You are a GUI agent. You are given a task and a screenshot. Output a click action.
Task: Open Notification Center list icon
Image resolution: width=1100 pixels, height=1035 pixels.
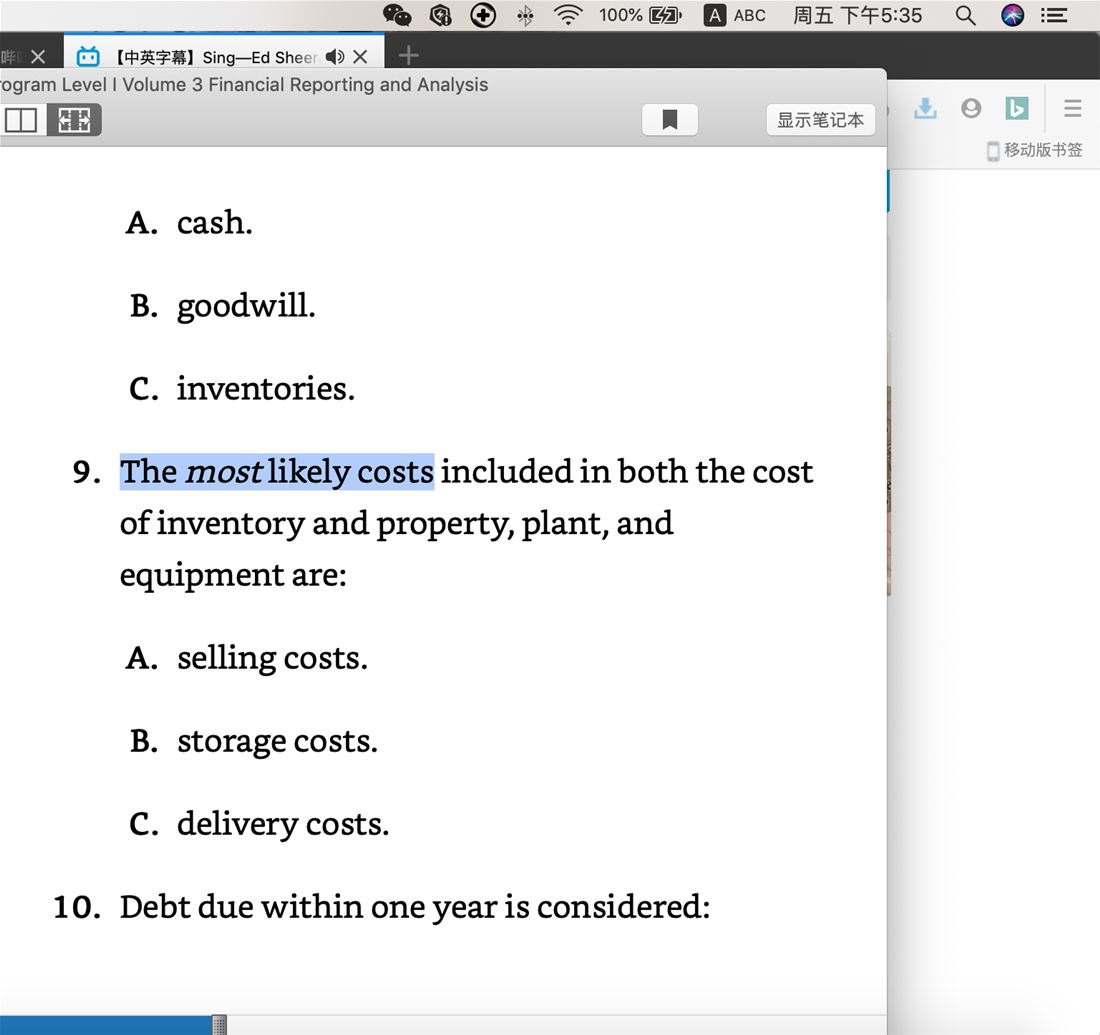[x=1054, y=15]
